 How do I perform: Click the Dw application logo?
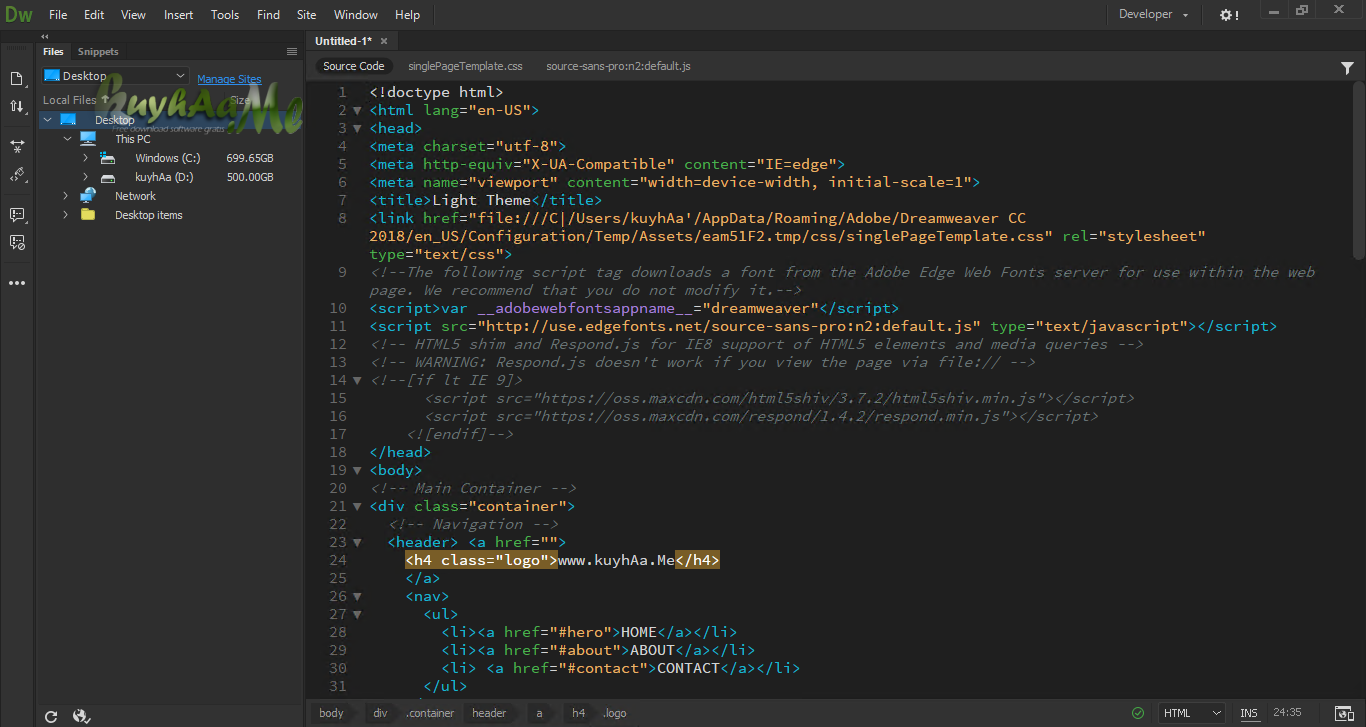[x=18, y=14]
